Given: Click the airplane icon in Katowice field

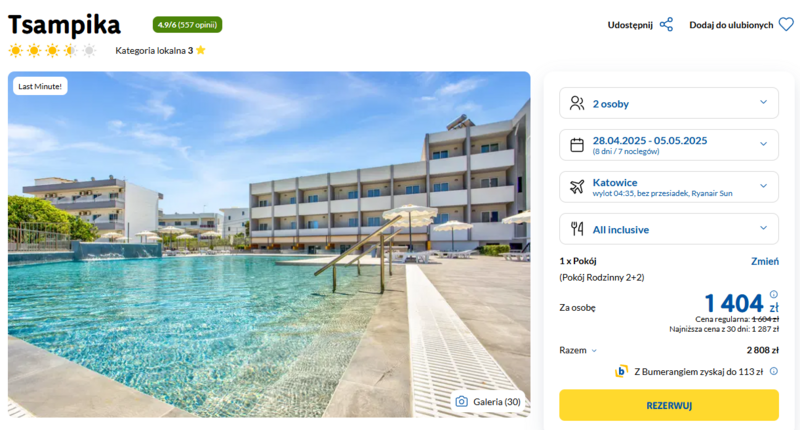Looking at the screenshot, I should 577,187.
